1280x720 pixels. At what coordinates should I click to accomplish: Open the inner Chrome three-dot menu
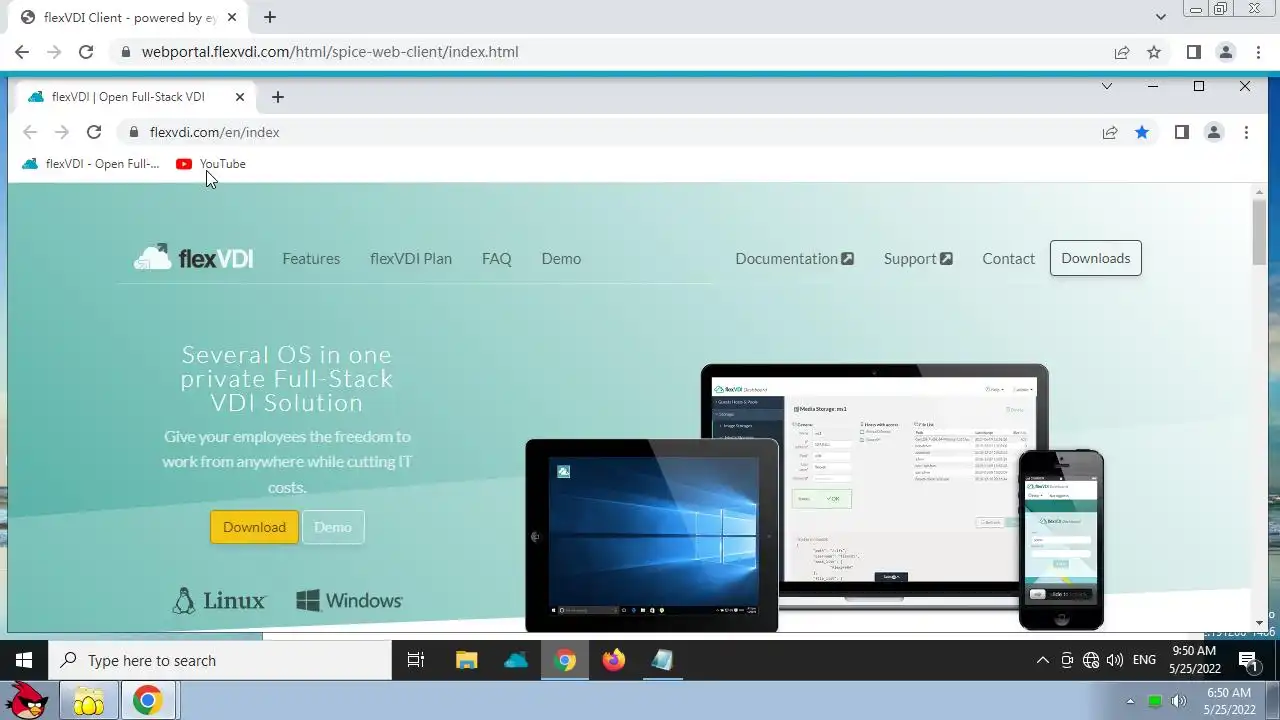pyautogui.click(x=1246, y=132)
